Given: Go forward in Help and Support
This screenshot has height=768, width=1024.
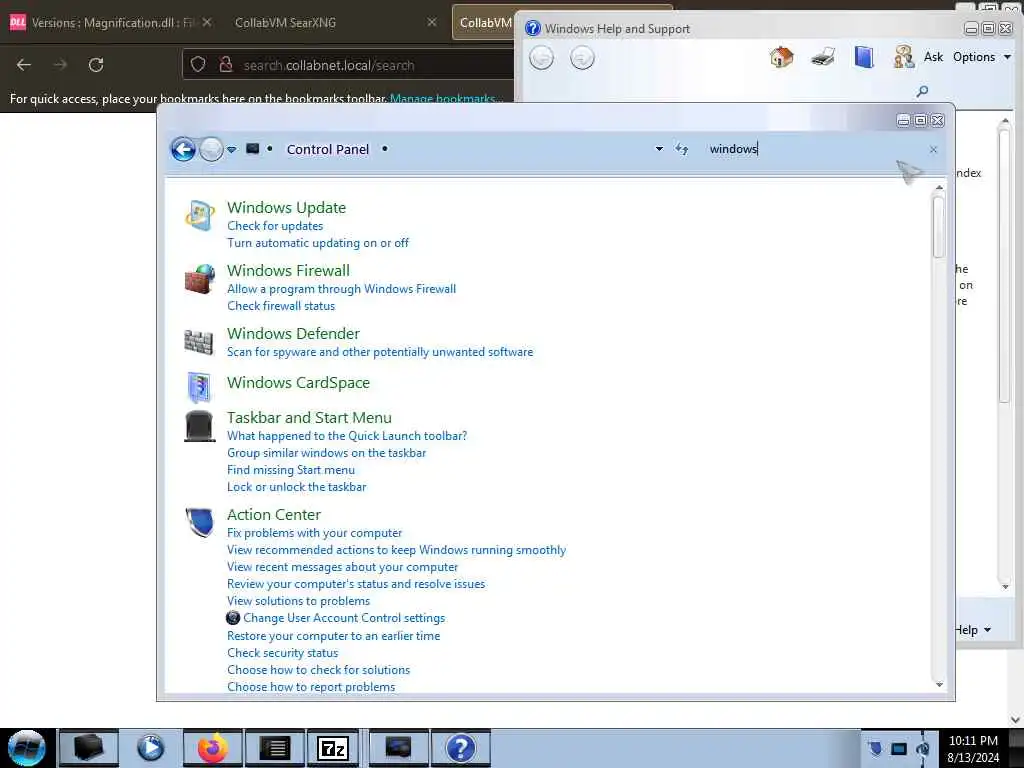Looking at the screenshot, I should [x=582, y=58].
